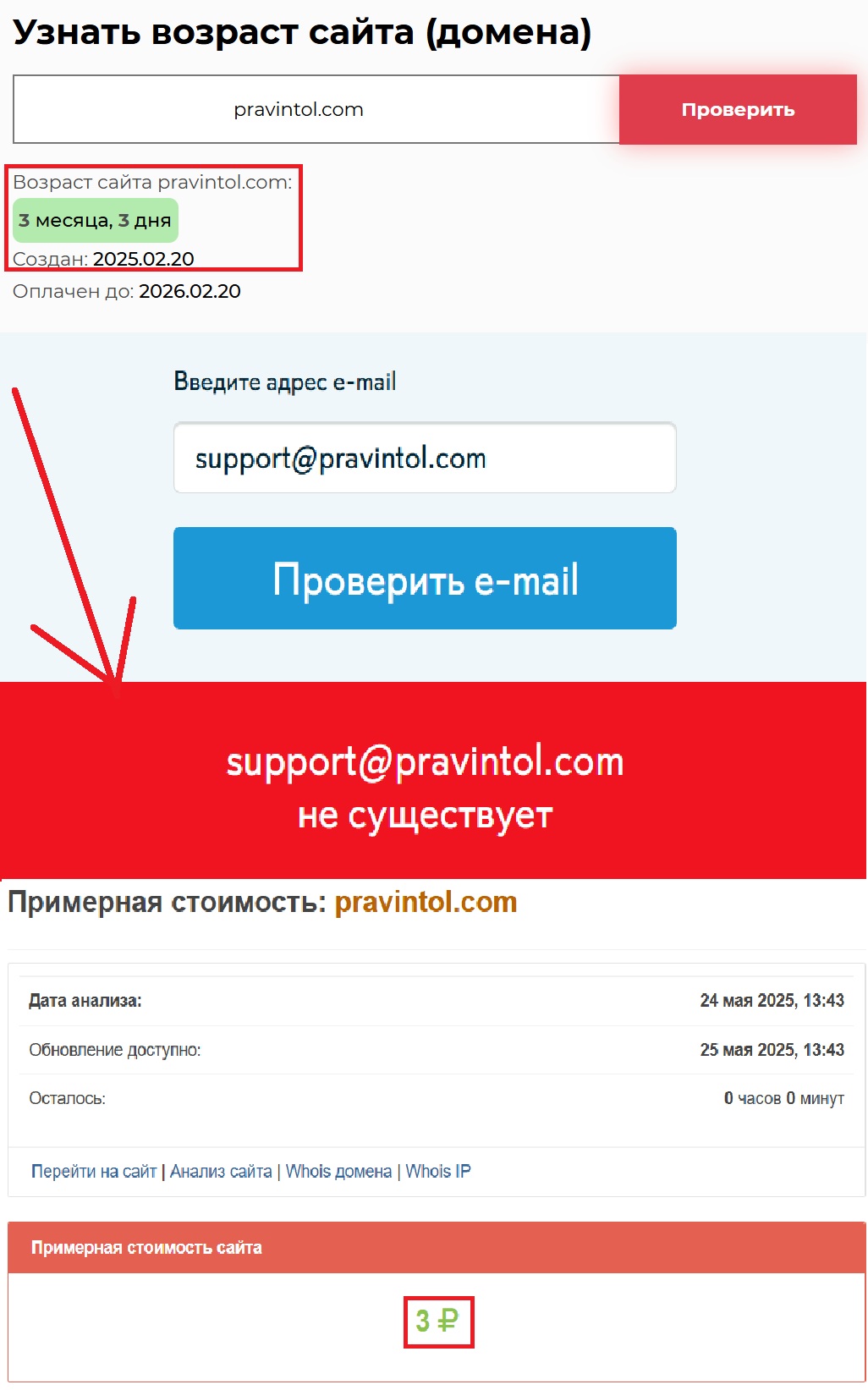Click the pravintol.com domain input field
Viewport: 868px width, 1390px height.
click(x=316, y=109)
